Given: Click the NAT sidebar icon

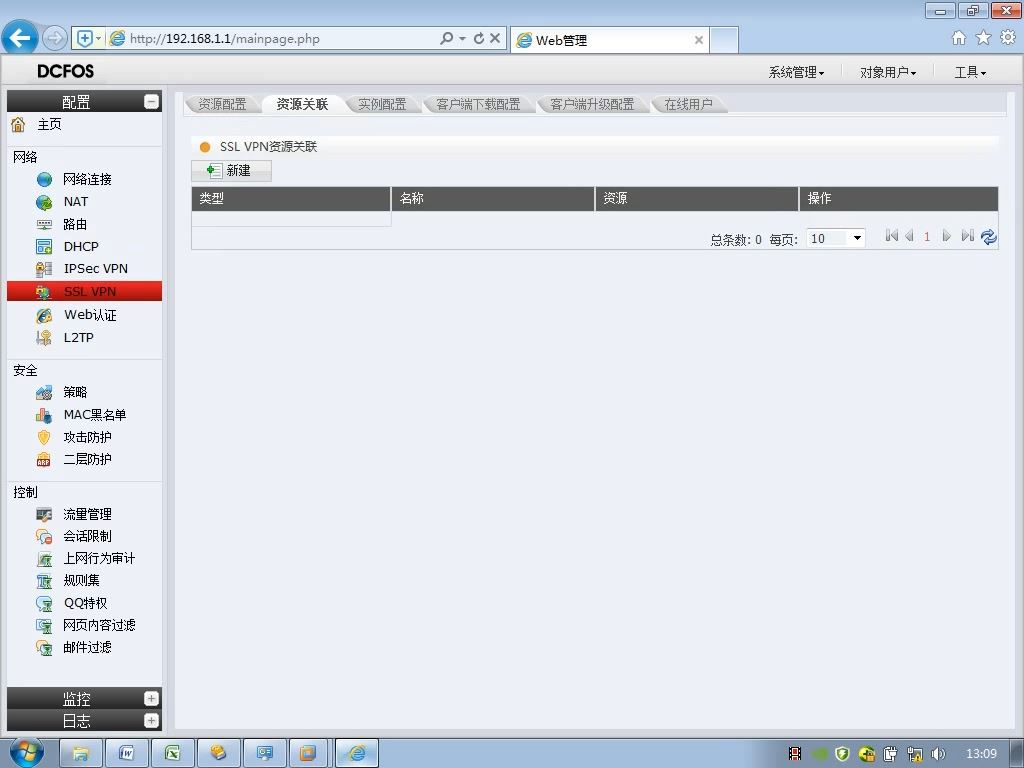Looking at the screenshot, I should [x=44, y=202].
